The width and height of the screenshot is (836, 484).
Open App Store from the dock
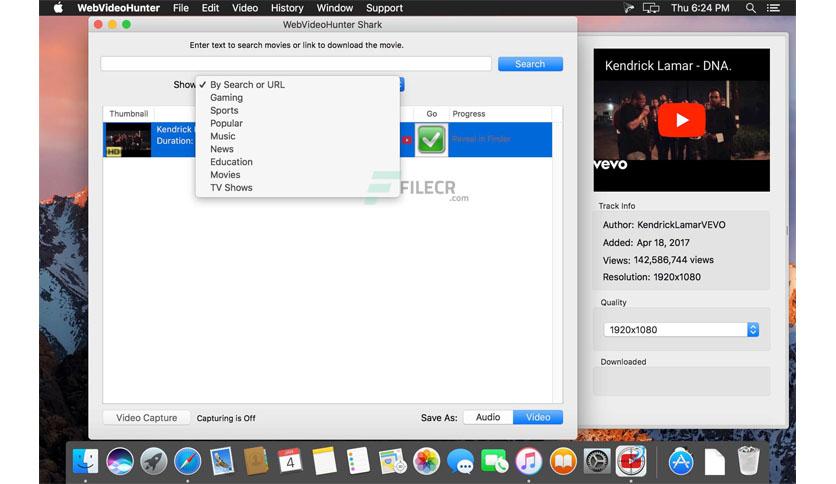681,461
